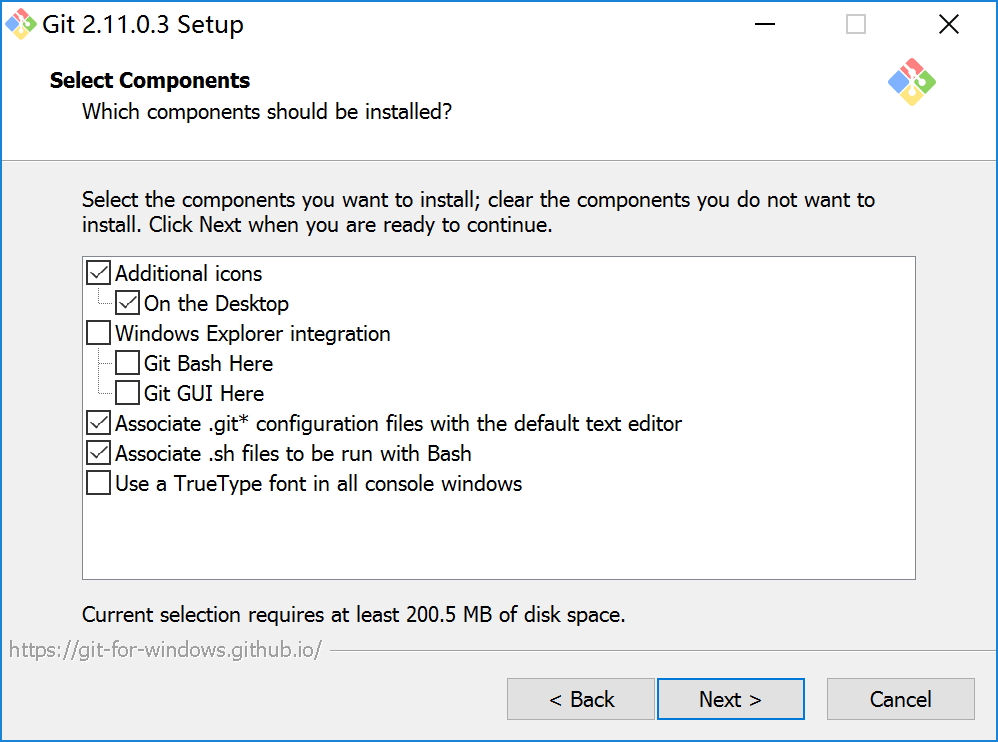Enable TrueType font in console windows
The width and height of the screenshot is (998, 742).
coord(99,483)
